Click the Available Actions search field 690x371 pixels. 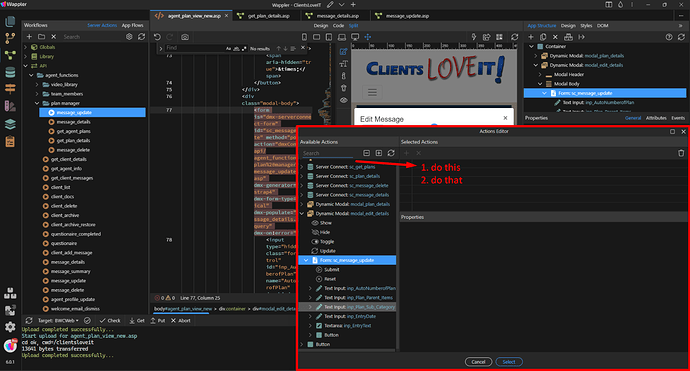click(x=328, y=153)
